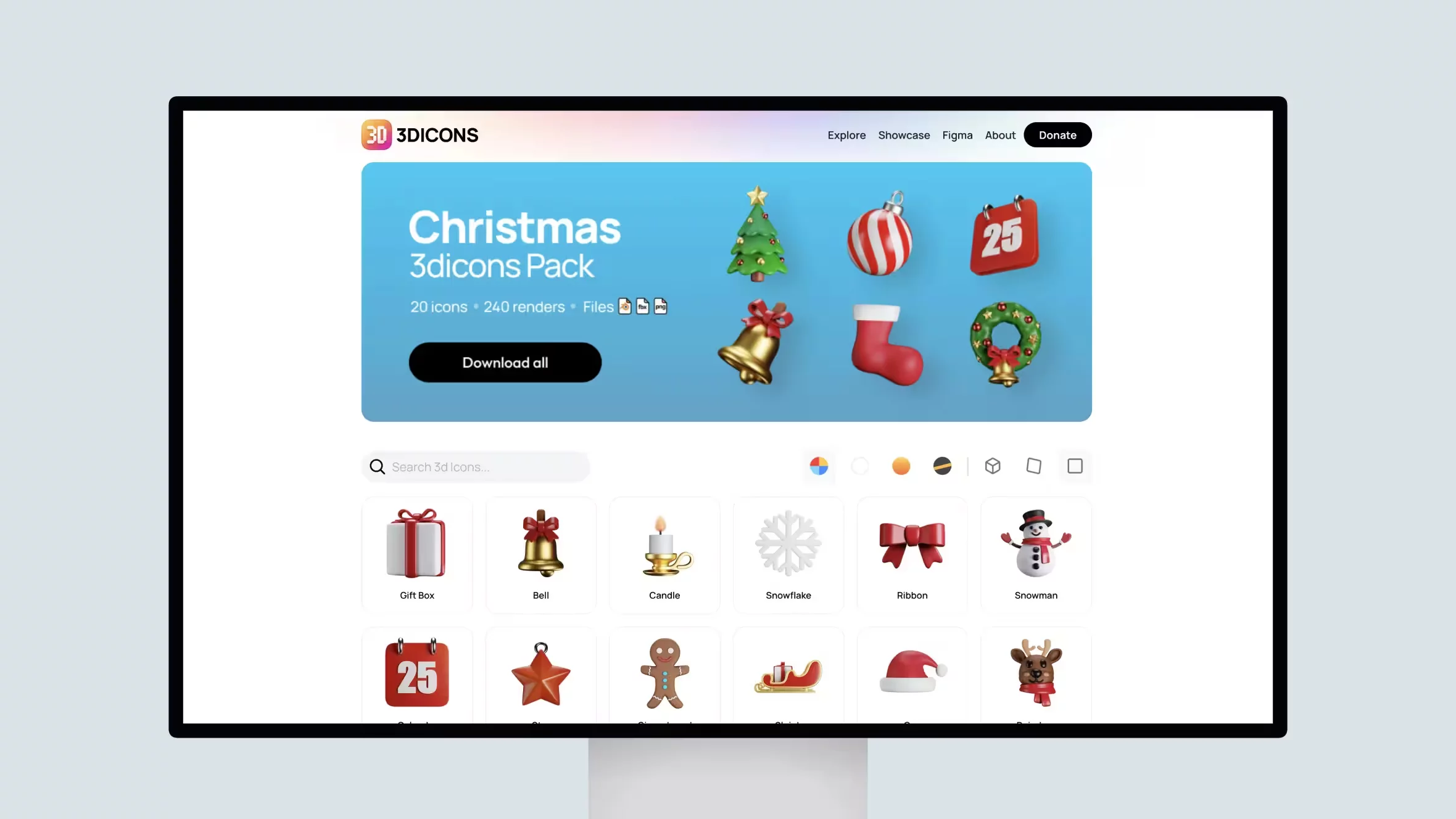Open the Showcase menu item

coord(904,135)
